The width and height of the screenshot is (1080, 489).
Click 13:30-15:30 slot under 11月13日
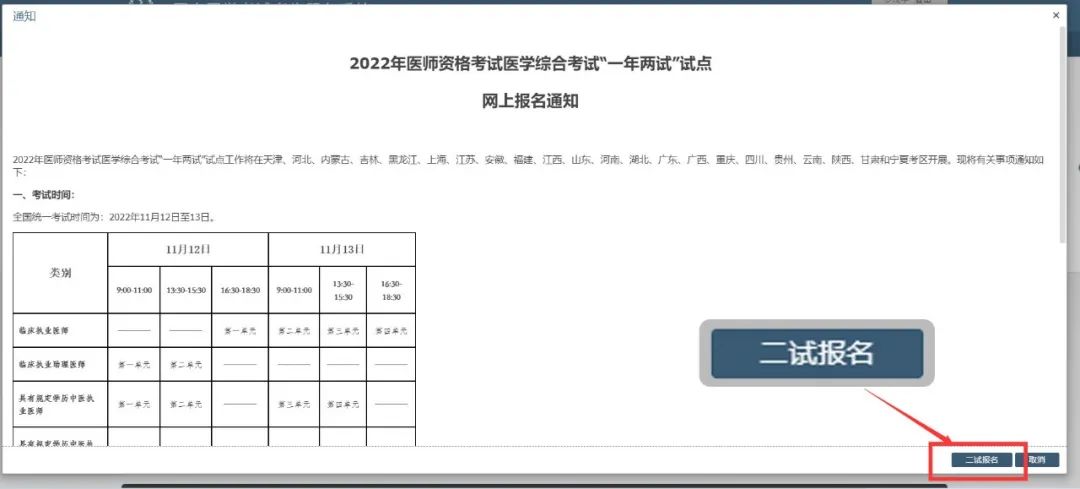[342, 290]
